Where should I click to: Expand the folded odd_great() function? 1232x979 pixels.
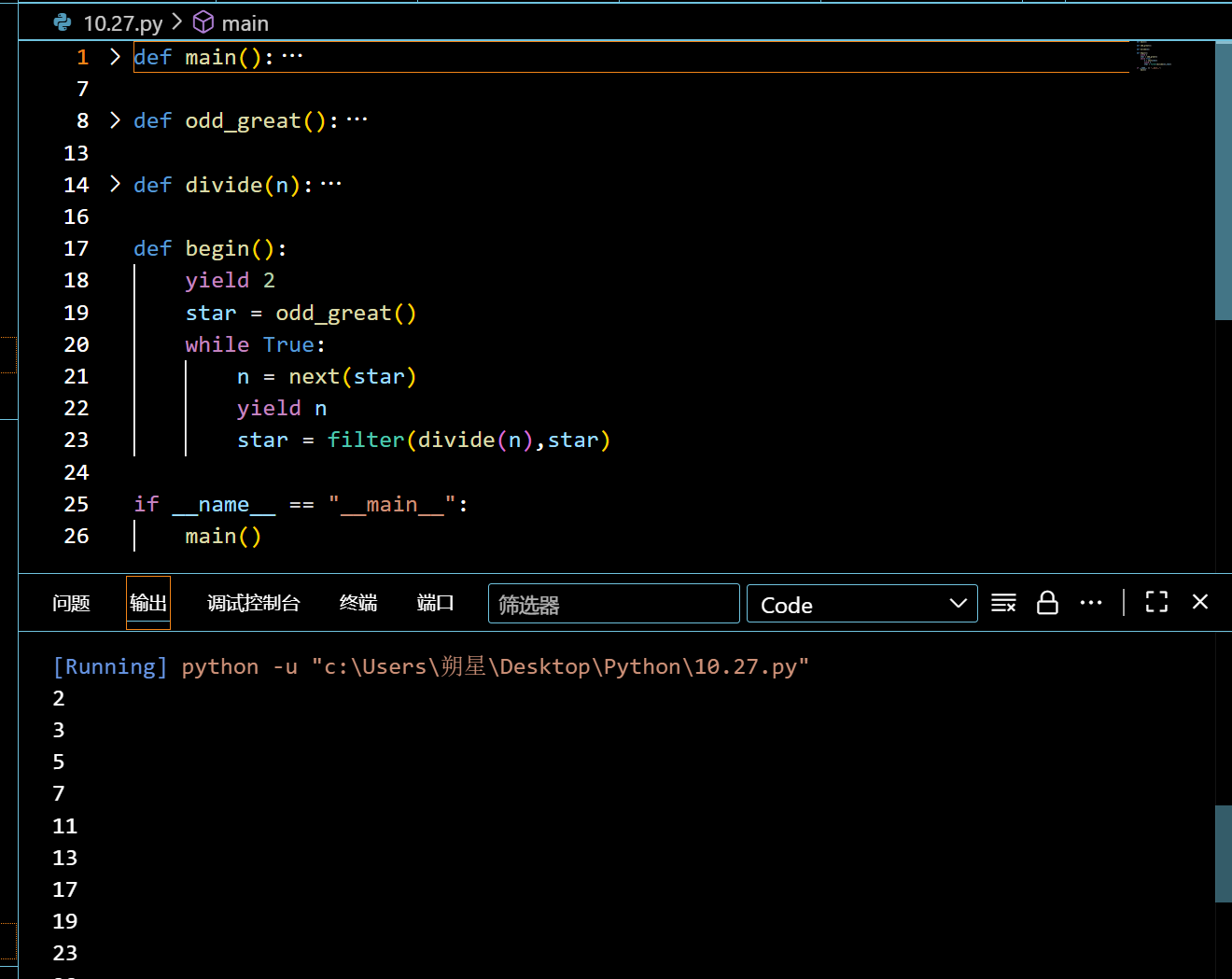click(115, 120)
